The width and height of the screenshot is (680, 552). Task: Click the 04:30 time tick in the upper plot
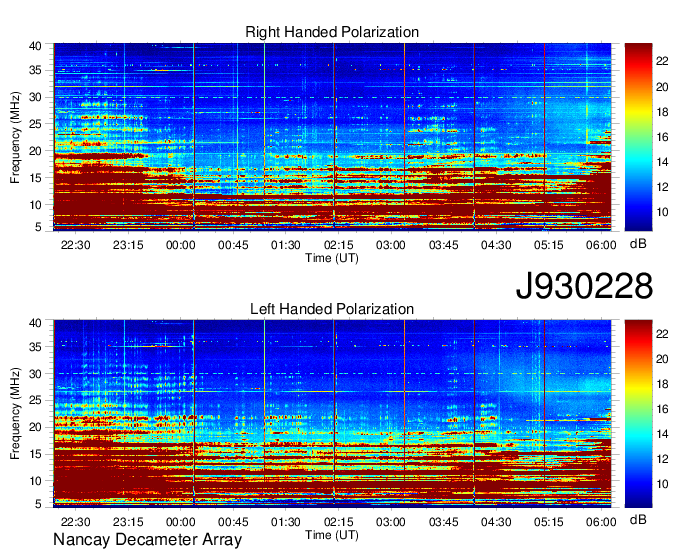click(496, 245)
